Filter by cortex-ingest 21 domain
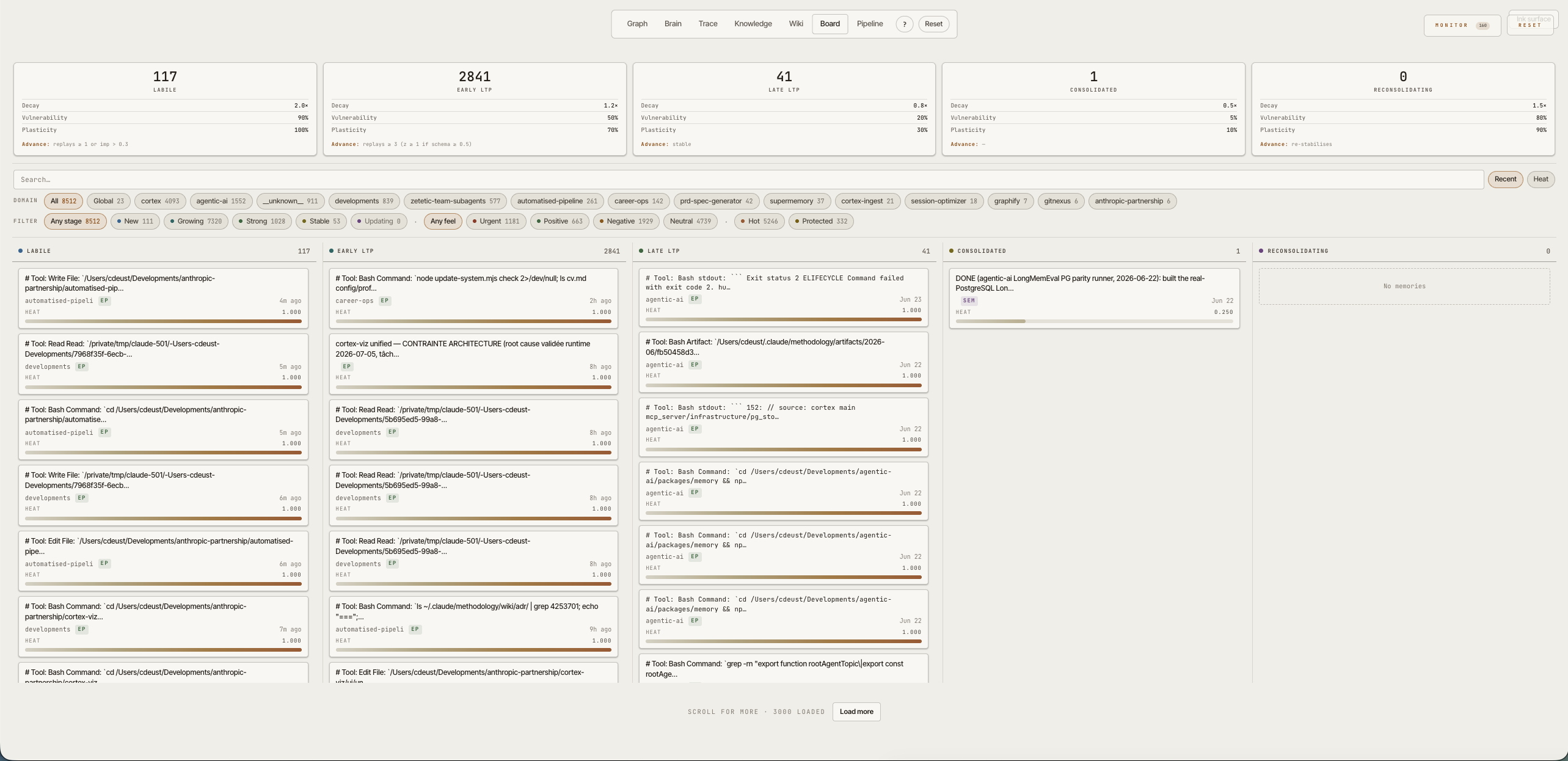The image size is (1568, 761). coord(867,201)
